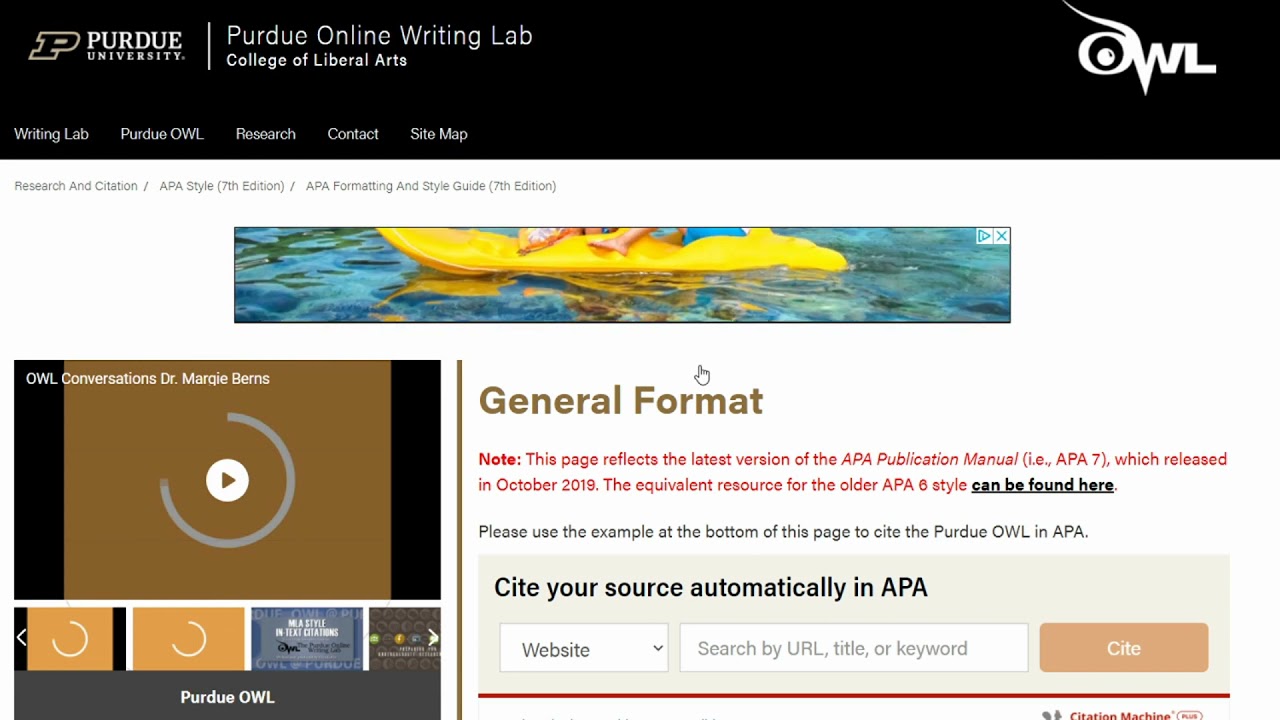Go to Research And Citation breadcrumb

pyautogui.click(x=76, y=186)
